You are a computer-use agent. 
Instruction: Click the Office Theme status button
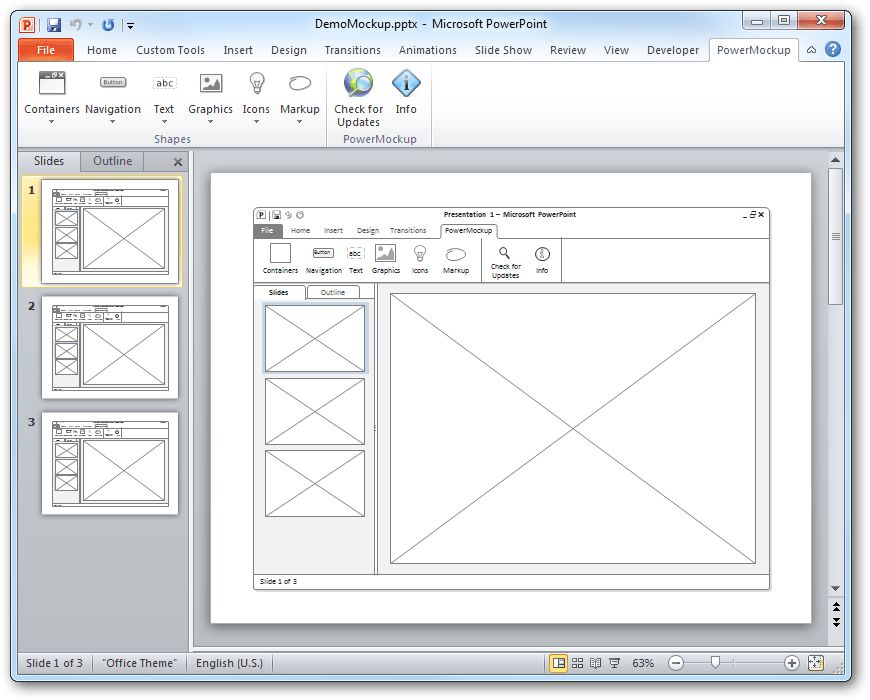(138, 662)
